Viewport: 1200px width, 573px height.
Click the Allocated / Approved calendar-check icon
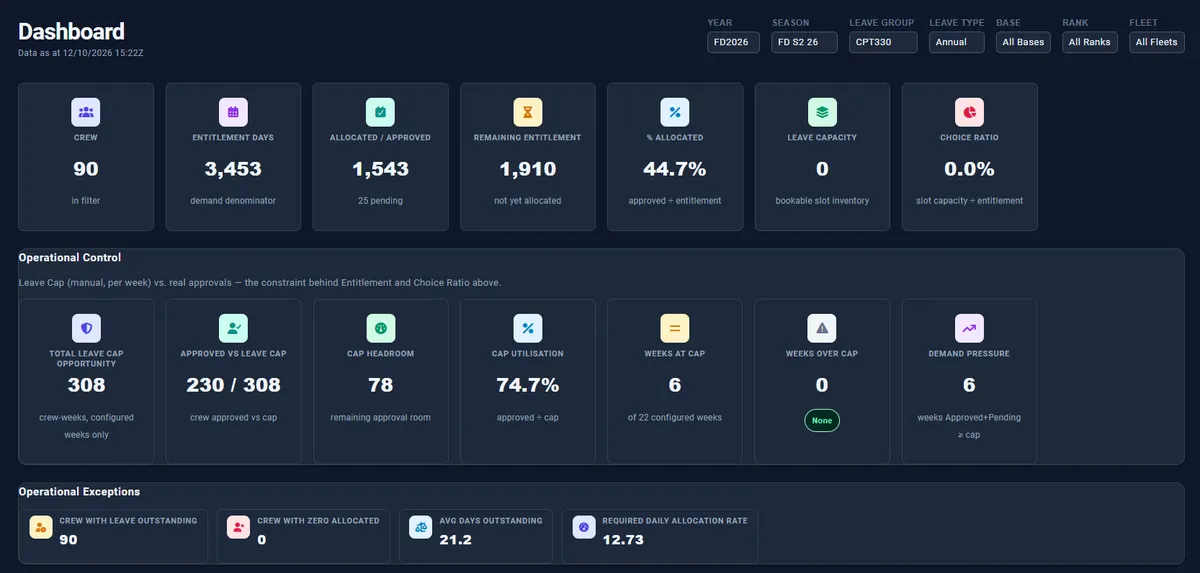(x=380, y=112)
